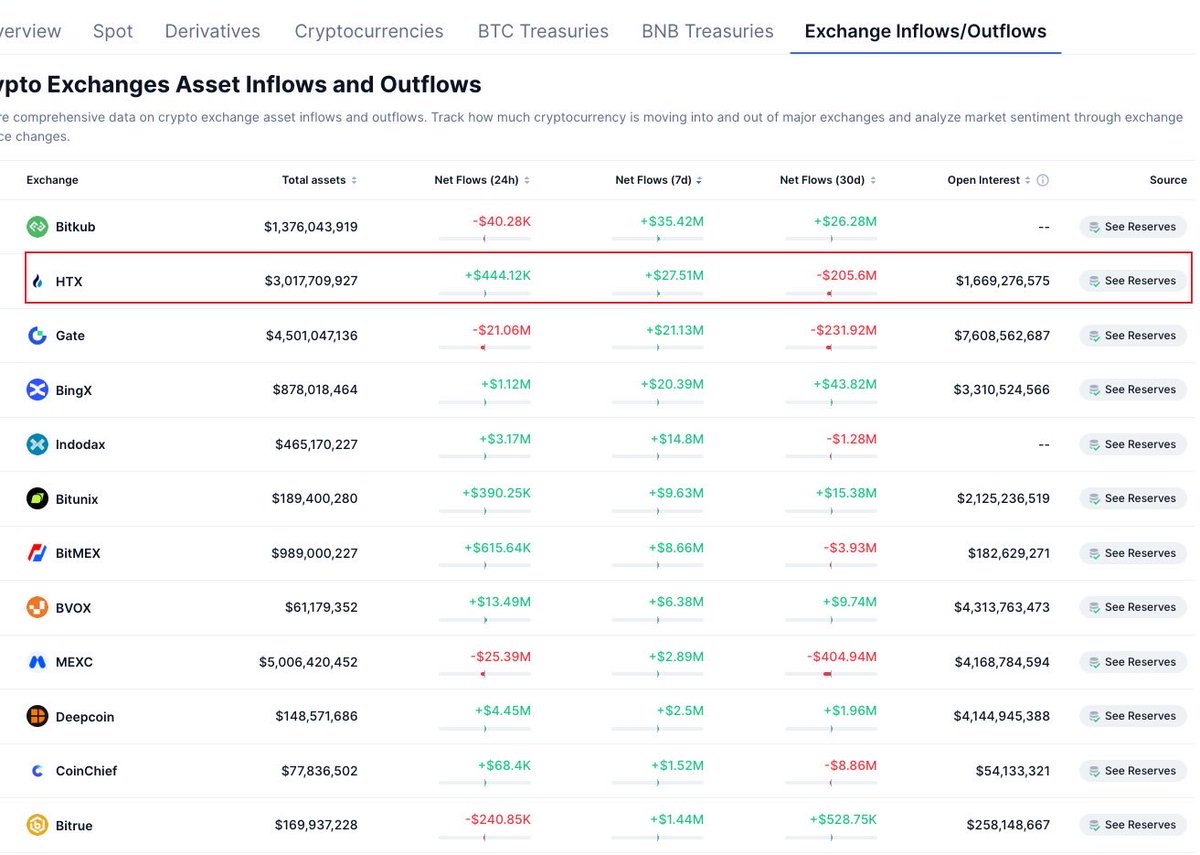Click the HTX exchange name
Viewport: 1200px width, 855px height.
coord(69,282)
